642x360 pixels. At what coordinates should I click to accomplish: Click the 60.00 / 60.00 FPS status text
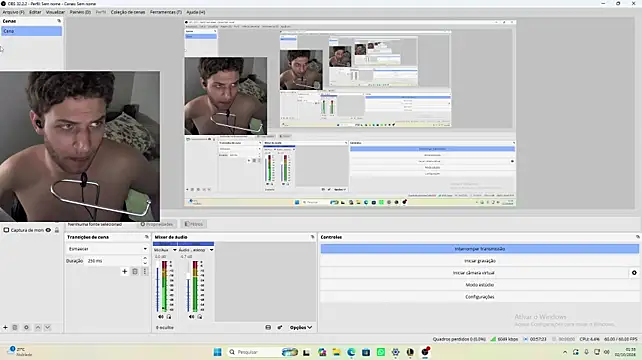point(621,339)
